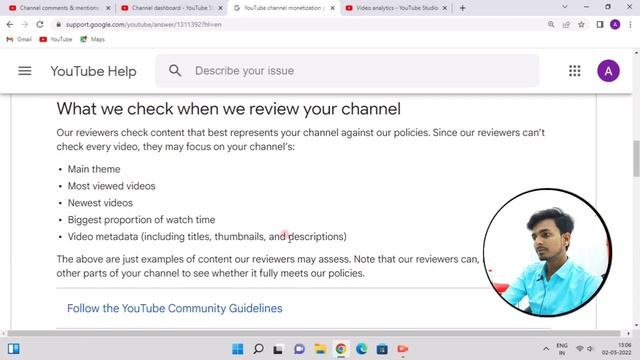Click the Chrome icon on the taskbar

pos(341,349)
